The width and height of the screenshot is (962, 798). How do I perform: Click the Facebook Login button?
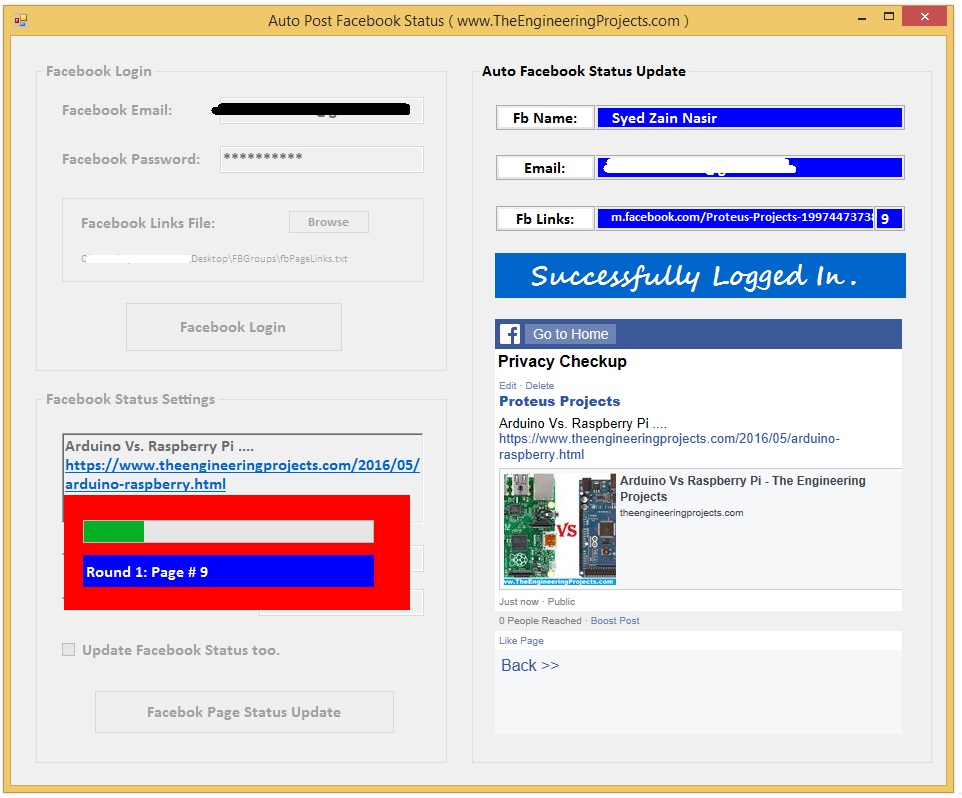click(234, 327)
